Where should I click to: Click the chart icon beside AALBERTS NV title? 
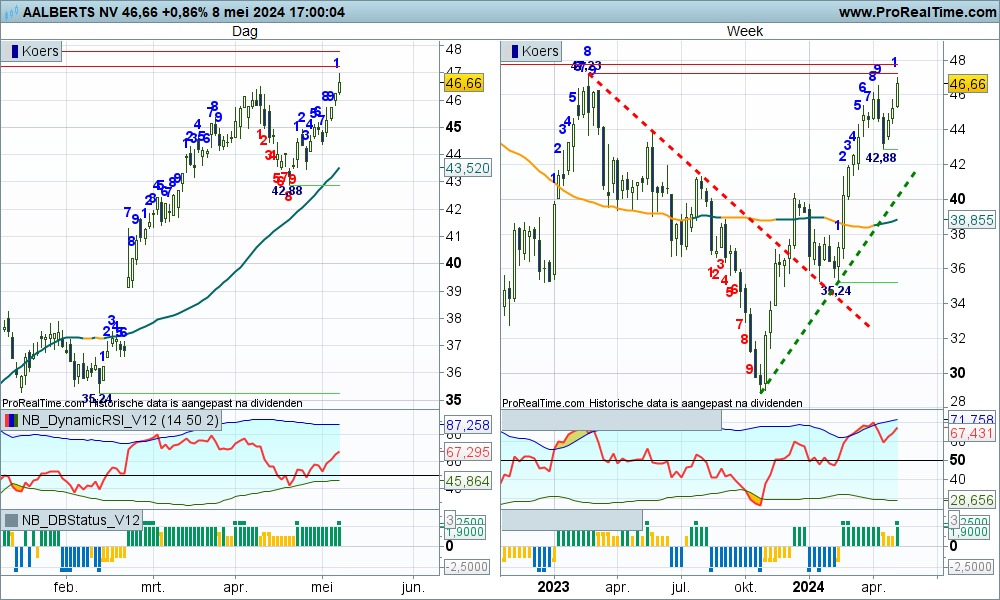11,12
